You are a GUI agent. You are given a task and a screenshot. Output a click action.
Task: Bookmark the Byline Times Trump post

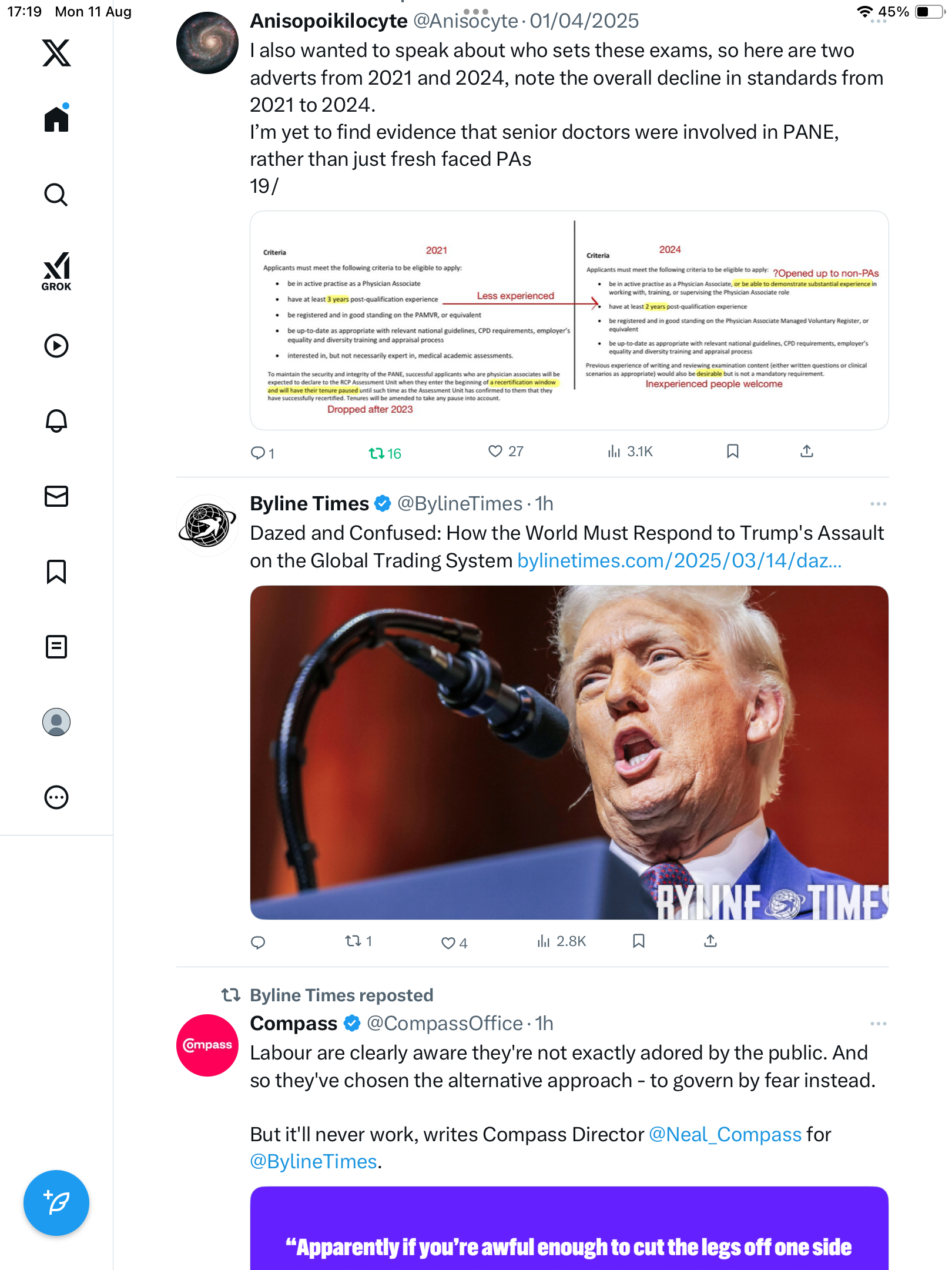[x=639, y=941]
